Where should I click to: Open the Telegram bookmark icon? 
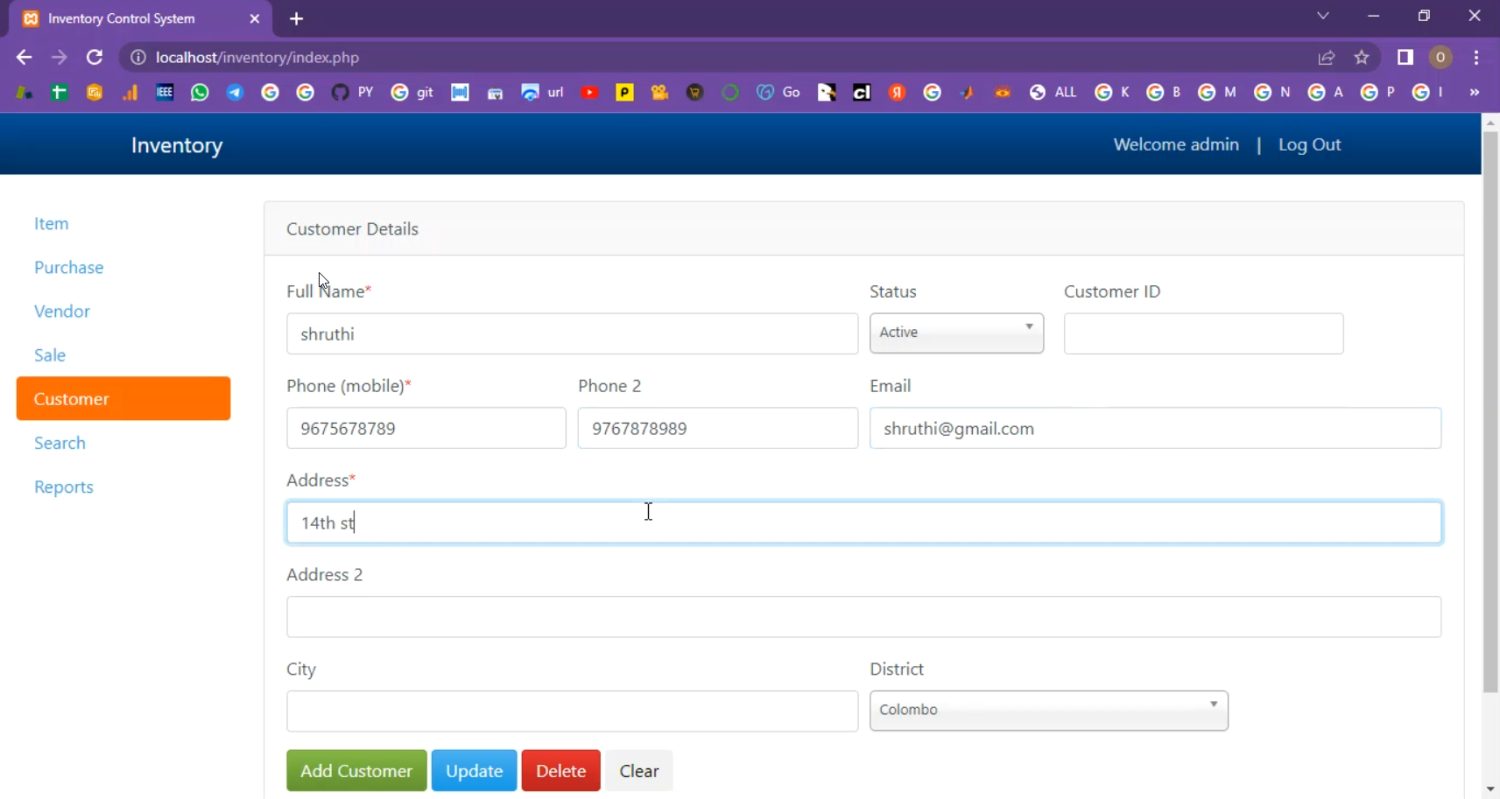coord(235,92)
